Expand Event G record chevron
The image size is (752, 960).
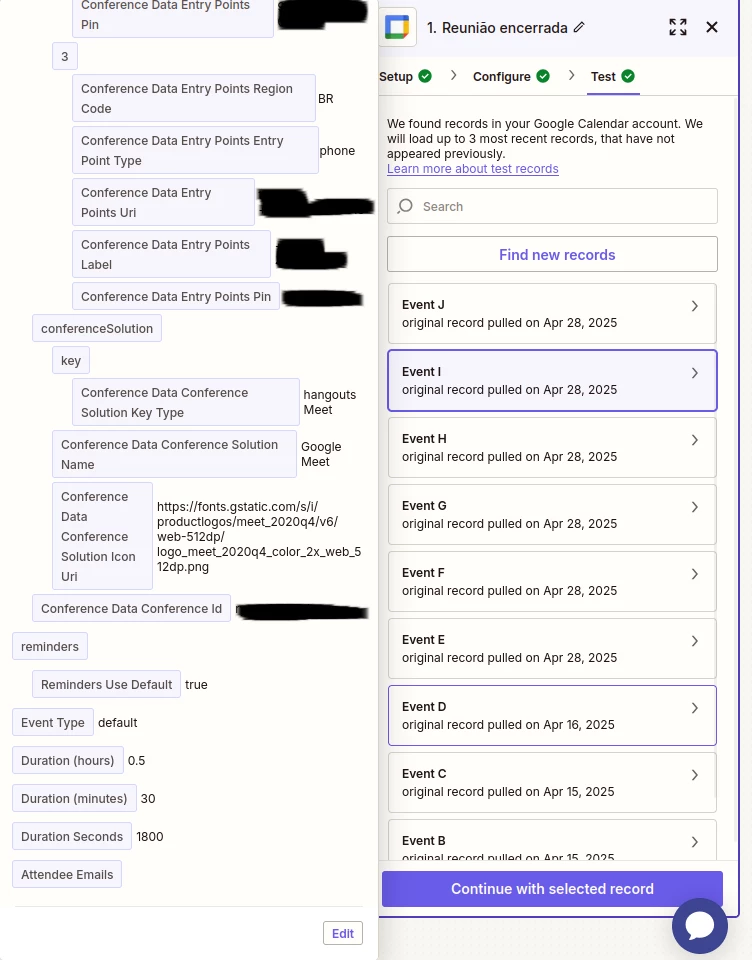click(694, 507)
